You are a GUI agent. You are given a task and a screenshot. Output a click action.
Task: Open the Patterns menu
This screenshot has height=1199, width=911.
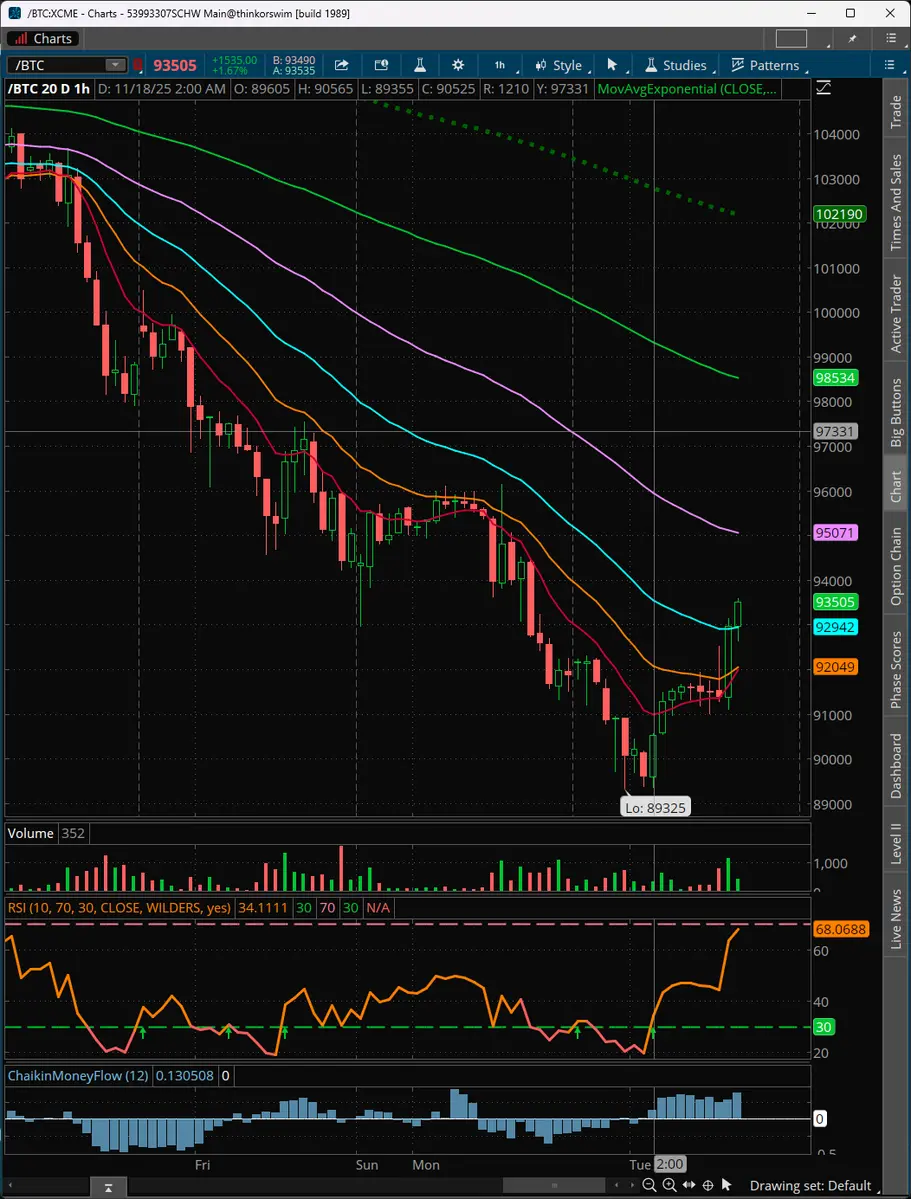click(766, 66)
